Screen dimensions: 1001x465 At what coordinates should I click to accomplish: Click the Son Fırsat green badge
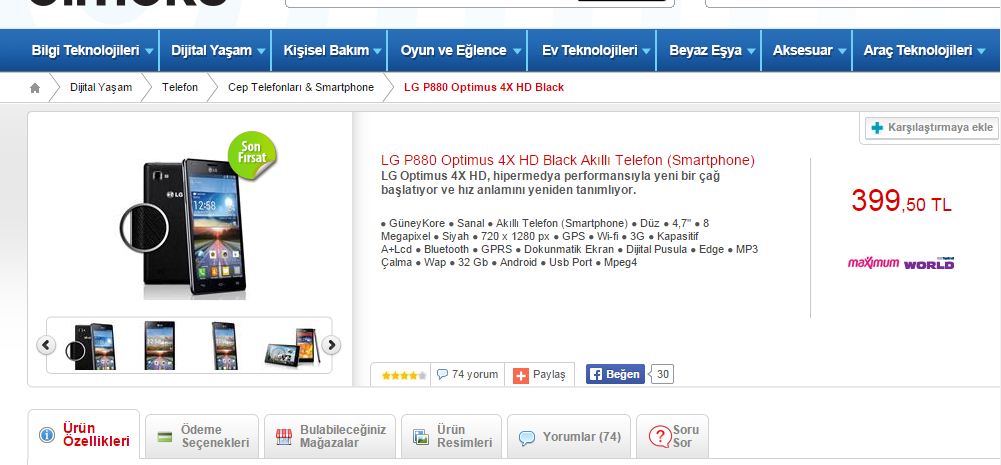(x=252, y=156)
